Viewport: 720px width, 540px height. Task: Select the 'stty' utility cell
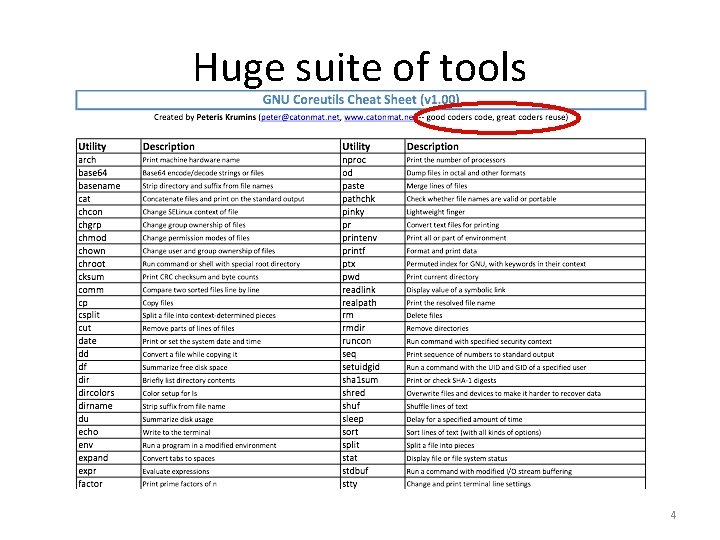tap(372, 484)
